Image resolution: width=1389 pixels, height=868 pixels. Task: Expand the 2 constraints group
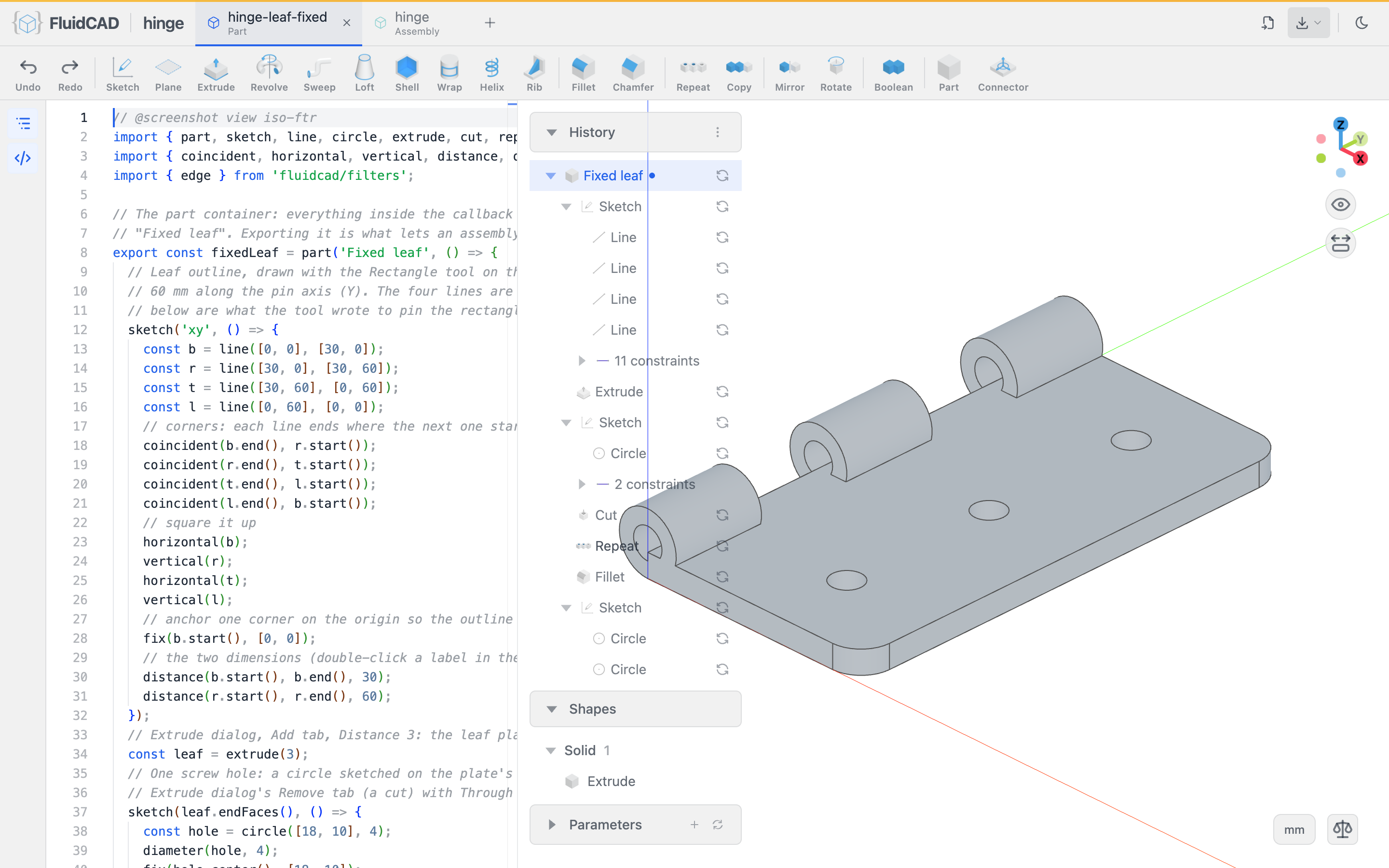point(582,484)
